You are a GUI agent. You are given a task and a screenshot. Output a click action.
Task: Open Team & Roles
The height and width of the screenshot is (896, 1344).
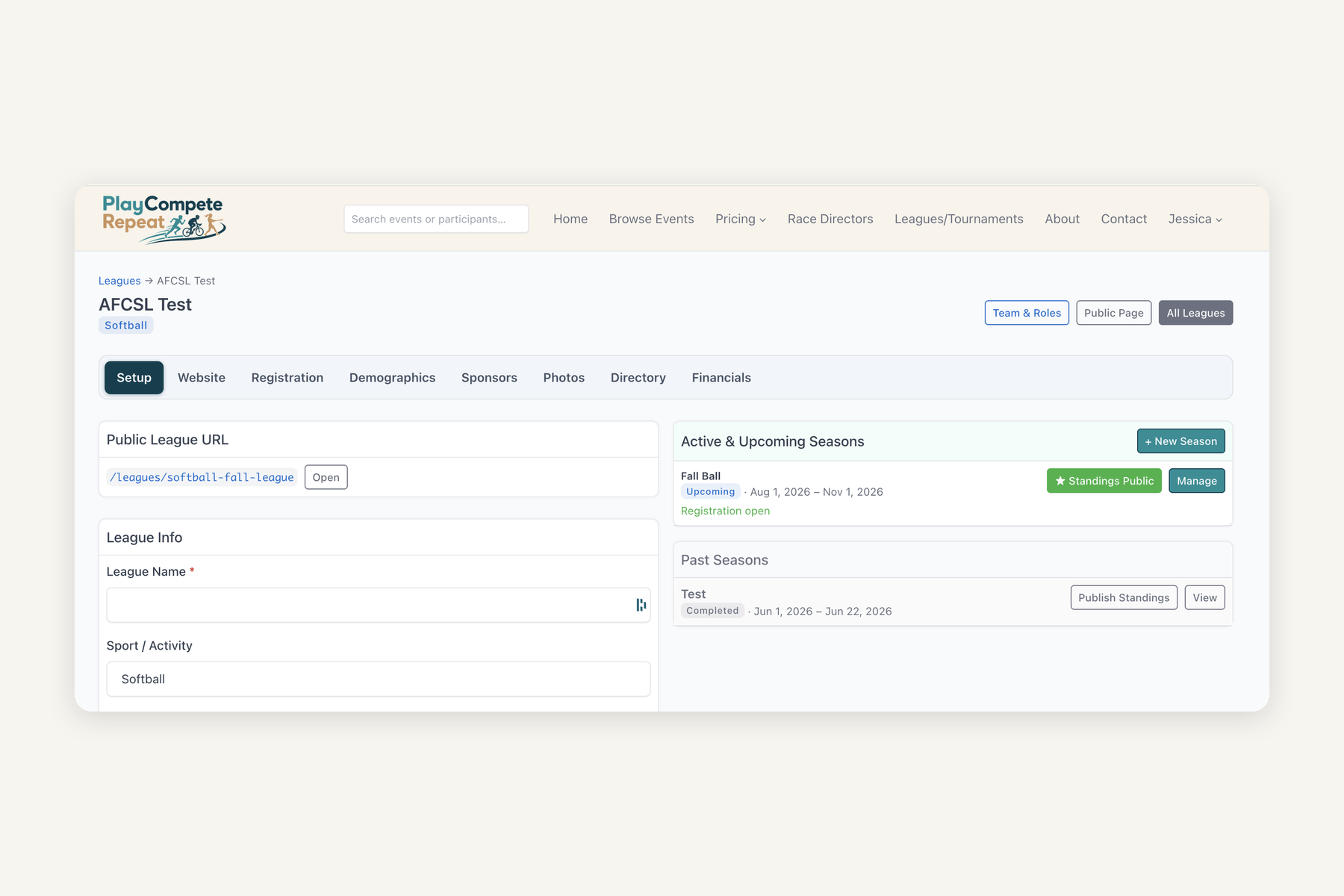1027,313
